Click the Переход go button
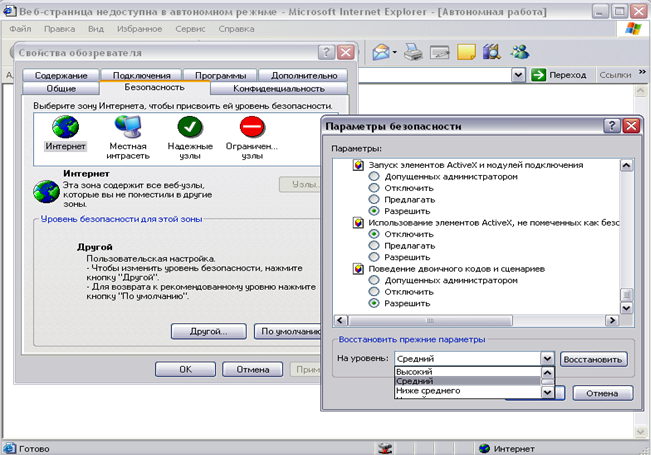 coord(560,74)
